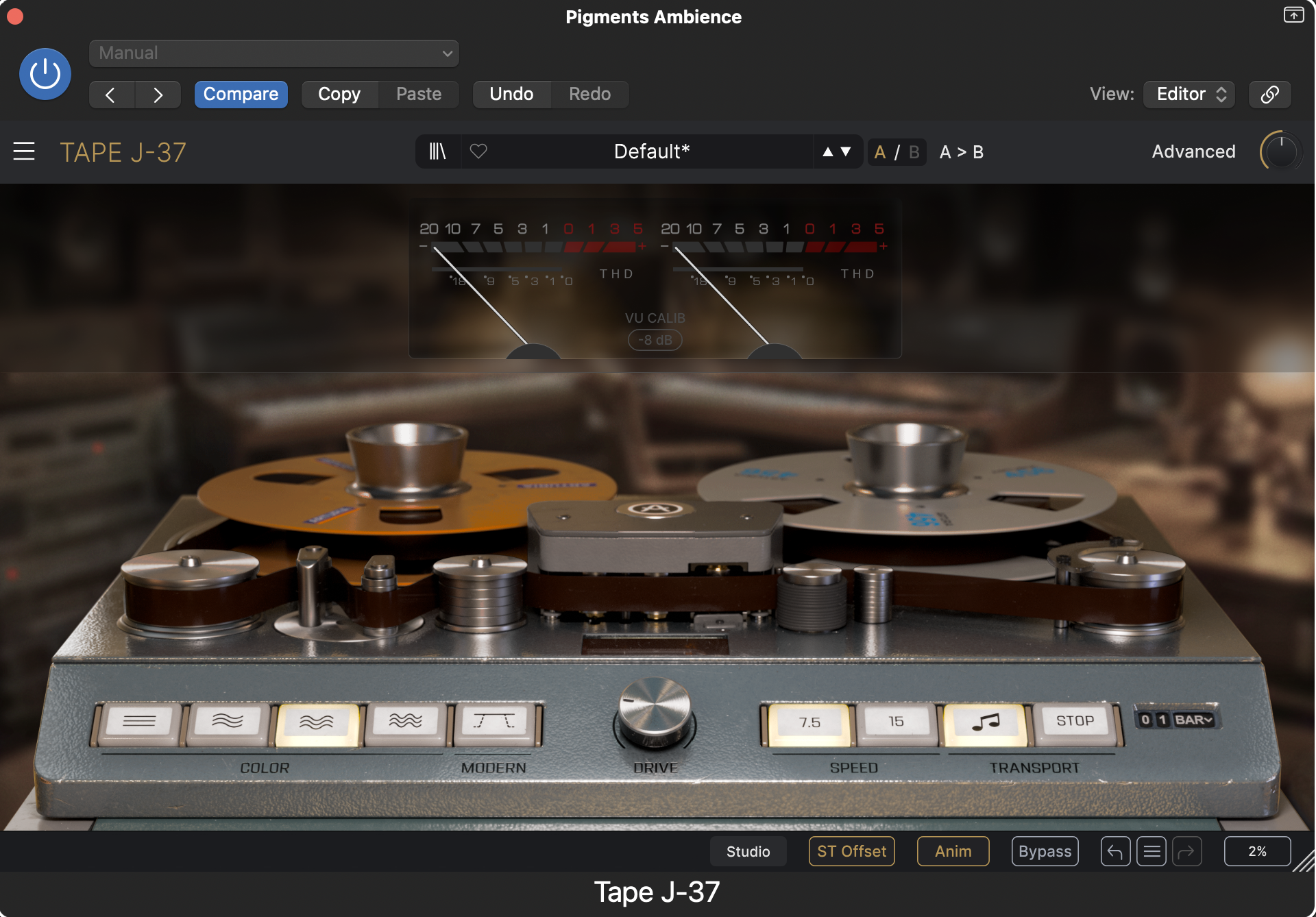Select previous preset with up triangle

tap(828, 152)
